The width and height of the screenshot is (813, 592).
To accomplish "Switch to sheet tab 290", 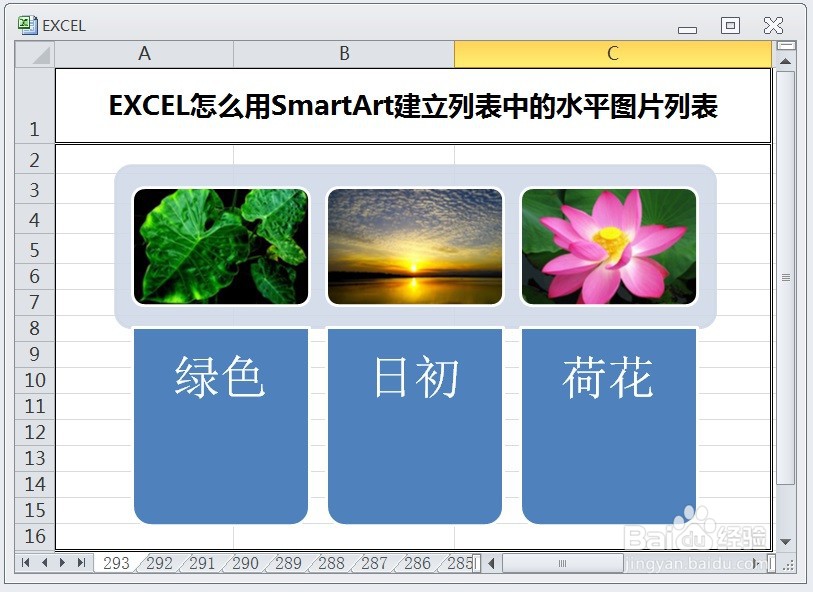I will click(x=245, y=563).
